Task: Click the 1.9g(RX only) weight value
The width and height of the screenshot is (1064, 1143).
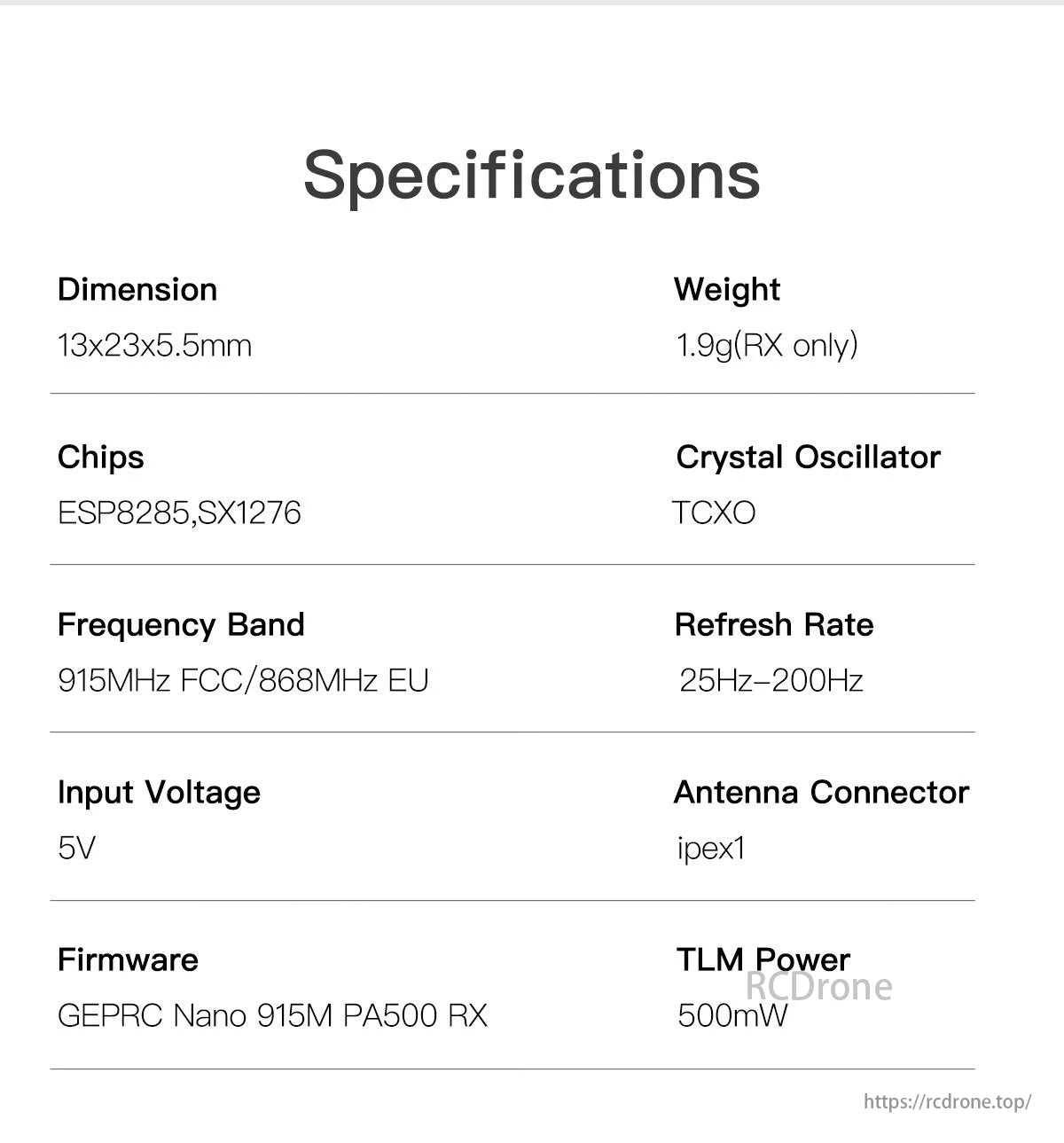Action: [x=767, y=345]
